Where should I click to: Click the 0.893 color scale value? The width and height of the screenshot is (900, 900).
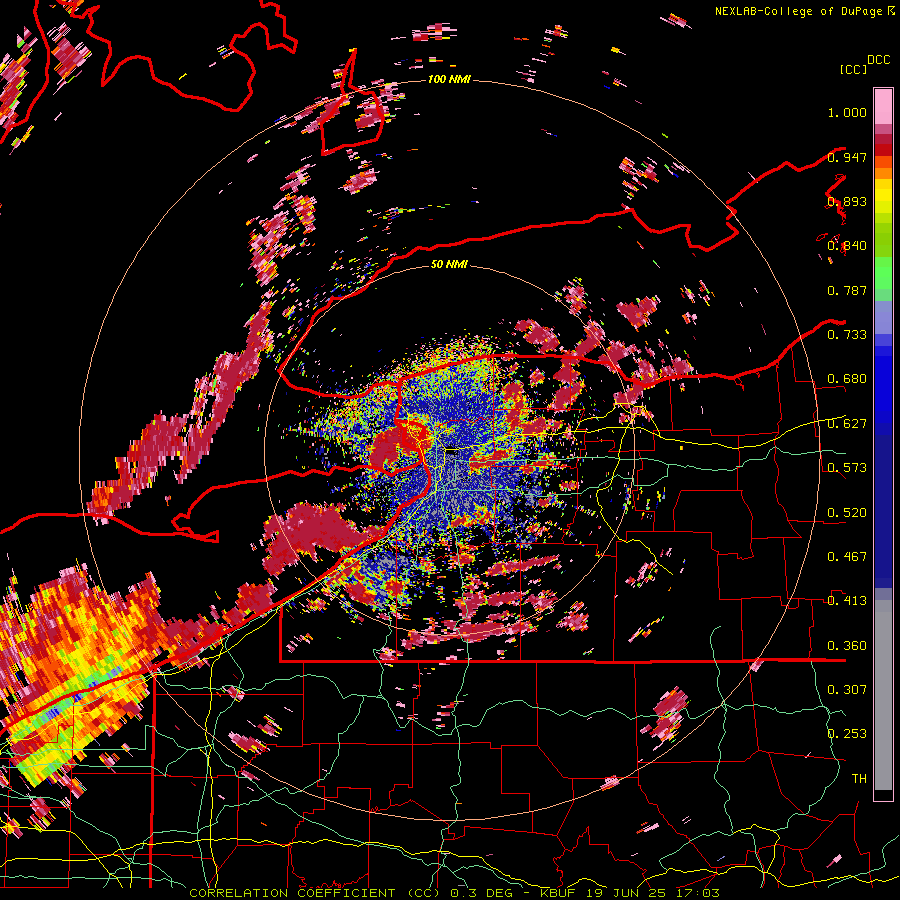pyautogui.click(x=847, y=201)
